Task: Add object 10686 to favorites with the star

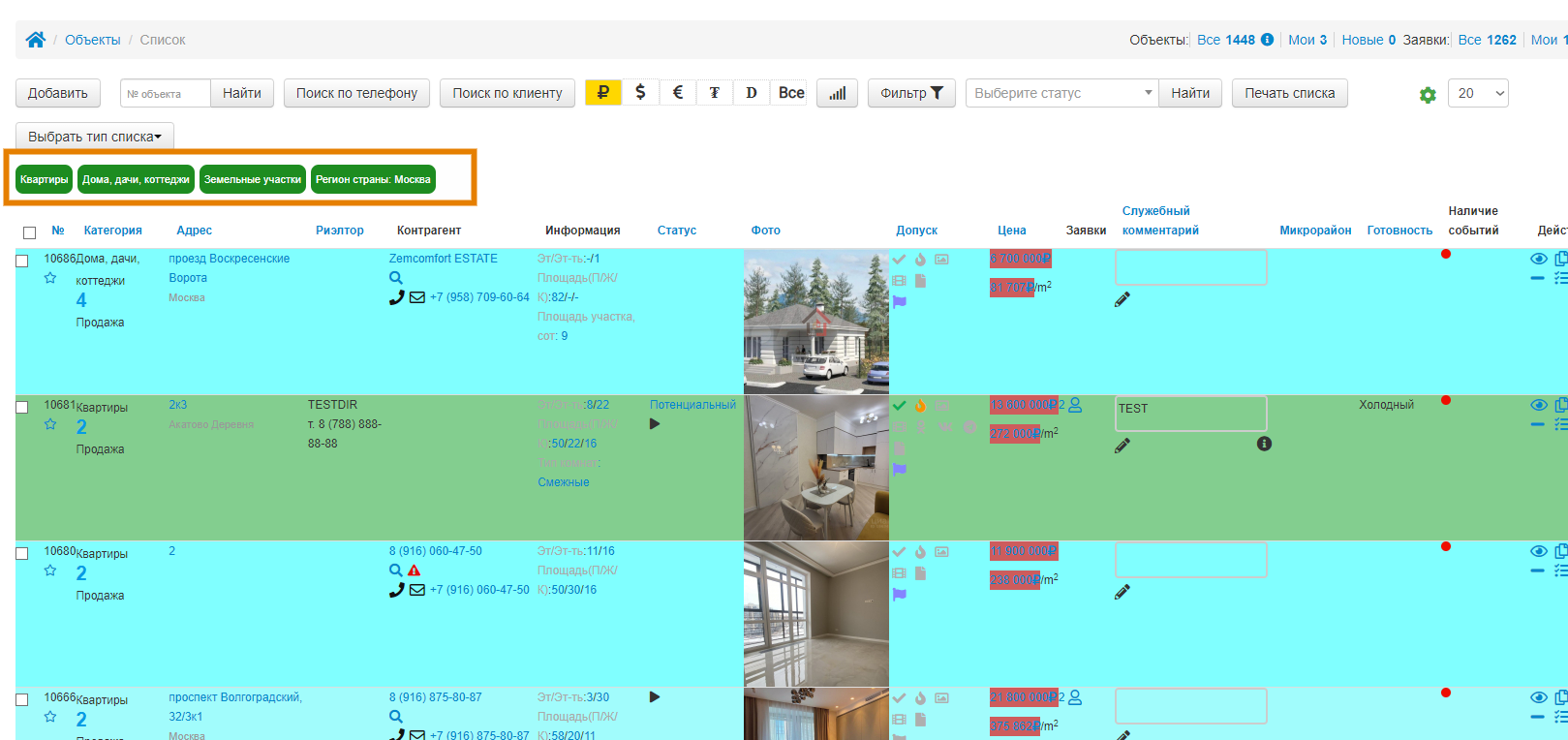Action: pos(50,278)
